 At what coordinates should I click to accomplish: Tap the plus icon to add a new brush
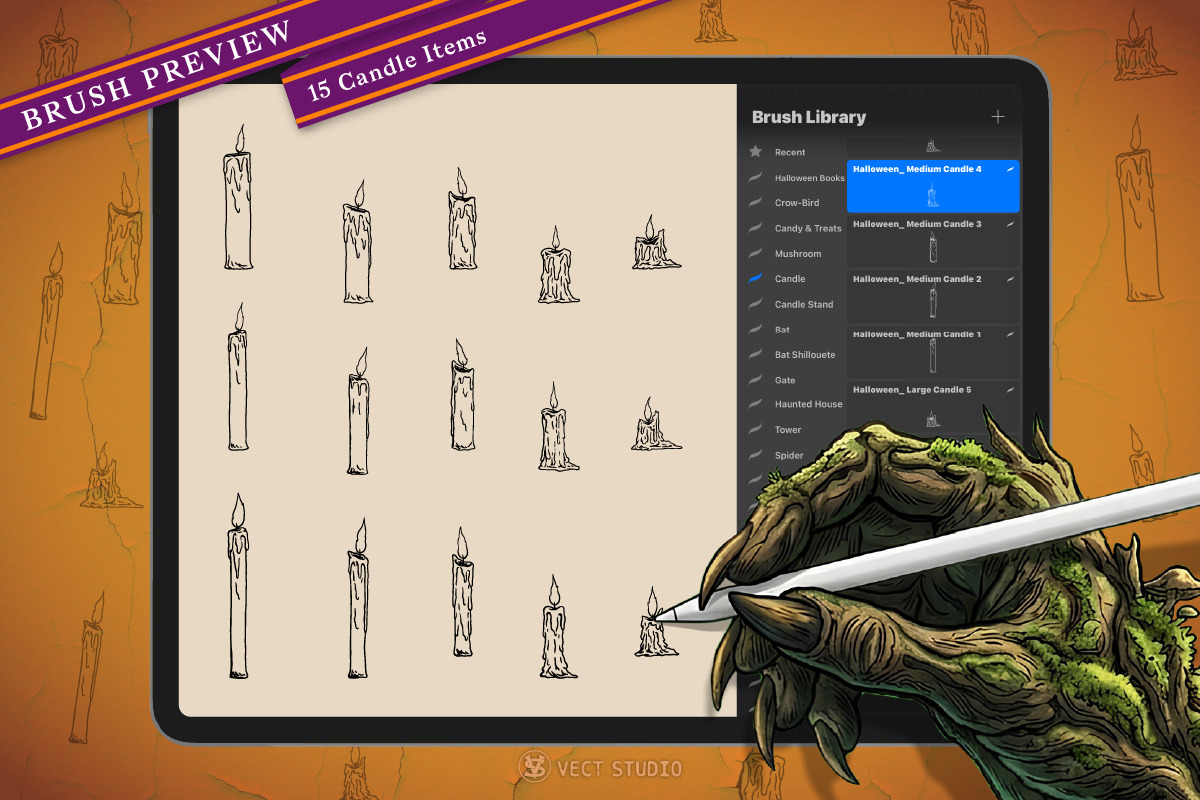[997, 117]
